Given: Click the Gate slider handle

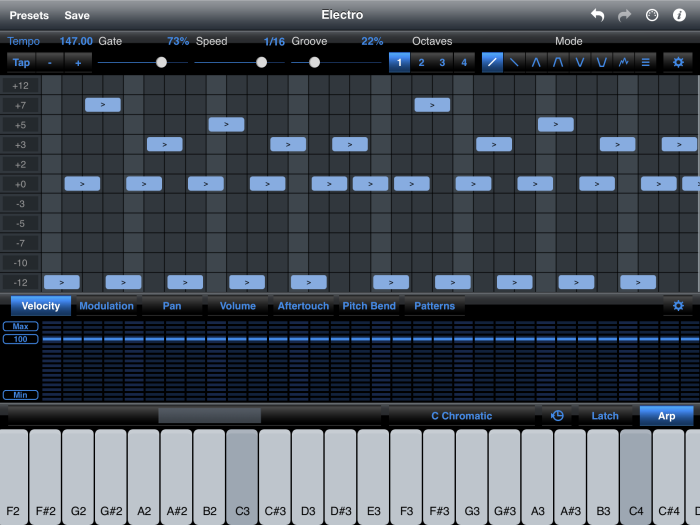Looking at the screenshot, I should click(162, 62).
